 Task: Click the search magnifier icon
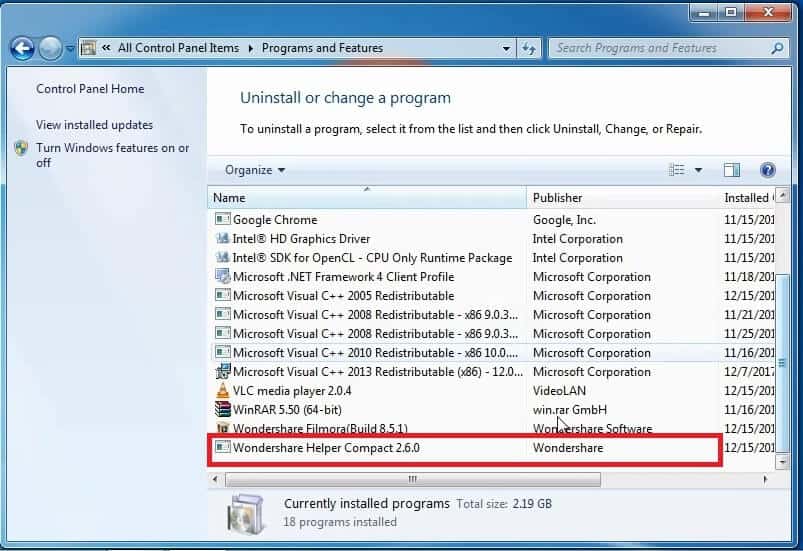coord(777,48)
